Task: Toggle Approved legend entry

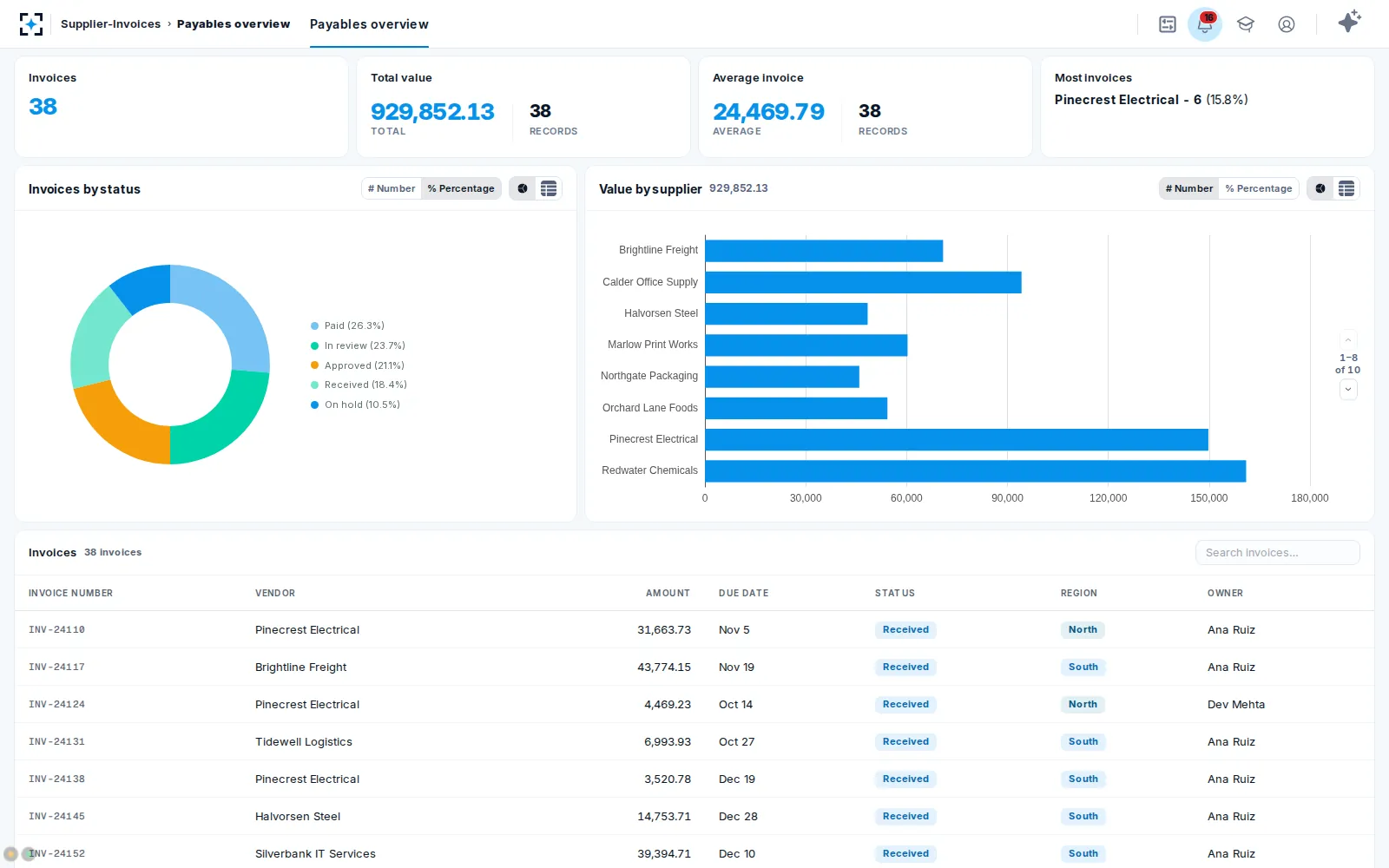Action: [357, 365]
